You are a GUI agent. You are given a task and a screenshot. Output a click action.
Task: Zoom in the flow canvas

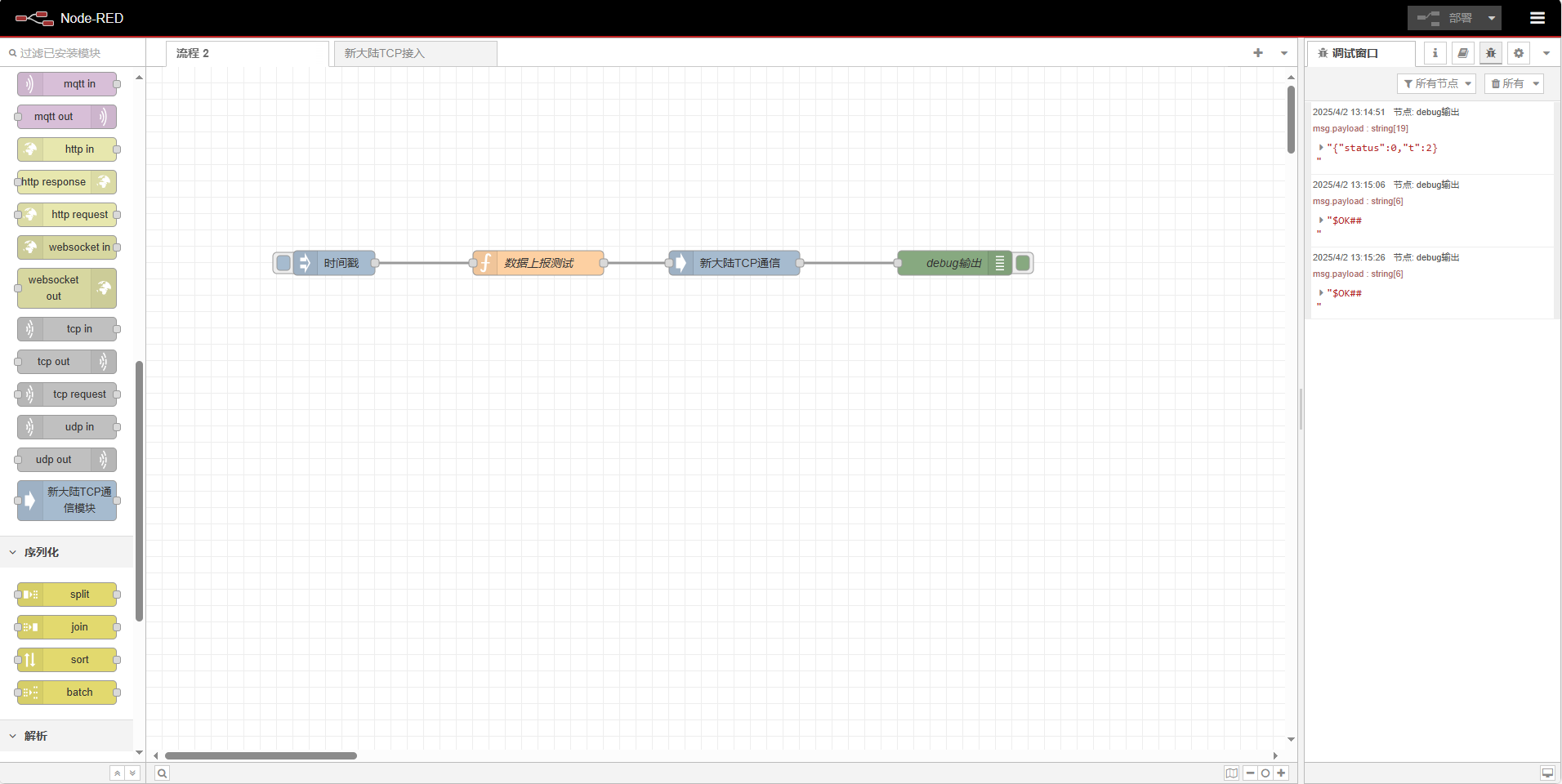[x=1281, y=773]
